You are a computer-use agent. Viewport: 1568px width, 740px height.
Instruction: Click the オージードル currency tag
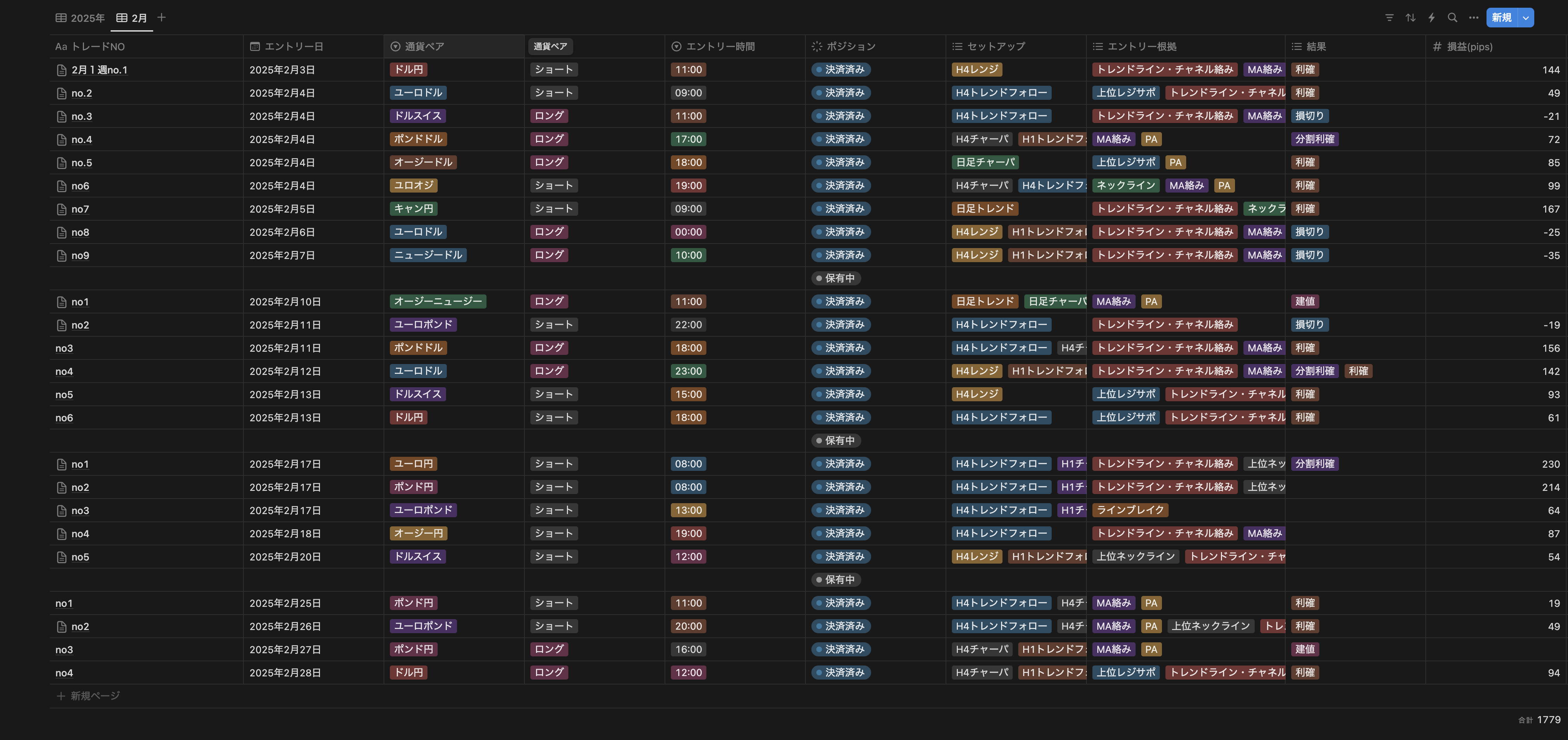coord(424,162)
